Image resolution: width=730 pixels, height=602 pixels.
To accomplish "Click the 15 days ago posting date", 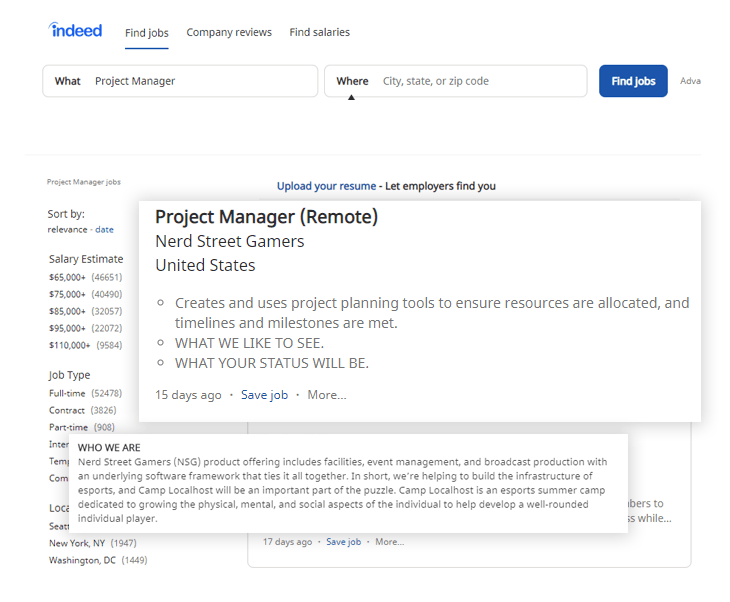I will 188,395.
